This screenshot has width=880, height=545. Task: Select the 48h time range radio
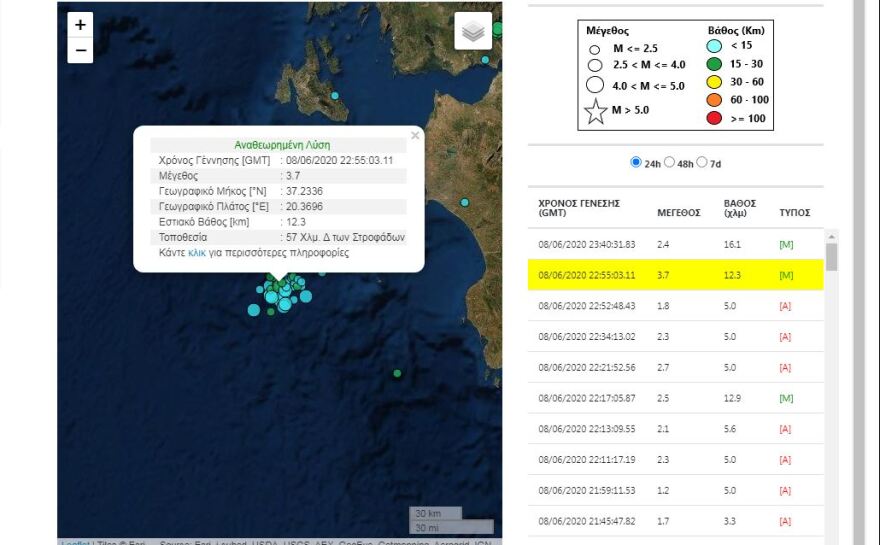(x=669, y=162)
